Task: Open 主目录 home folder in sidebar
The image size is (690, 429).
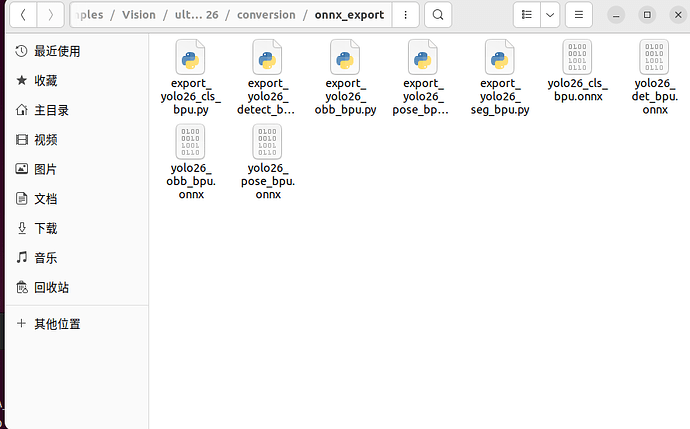Action: pyautogui.click(x=77, y=110)
